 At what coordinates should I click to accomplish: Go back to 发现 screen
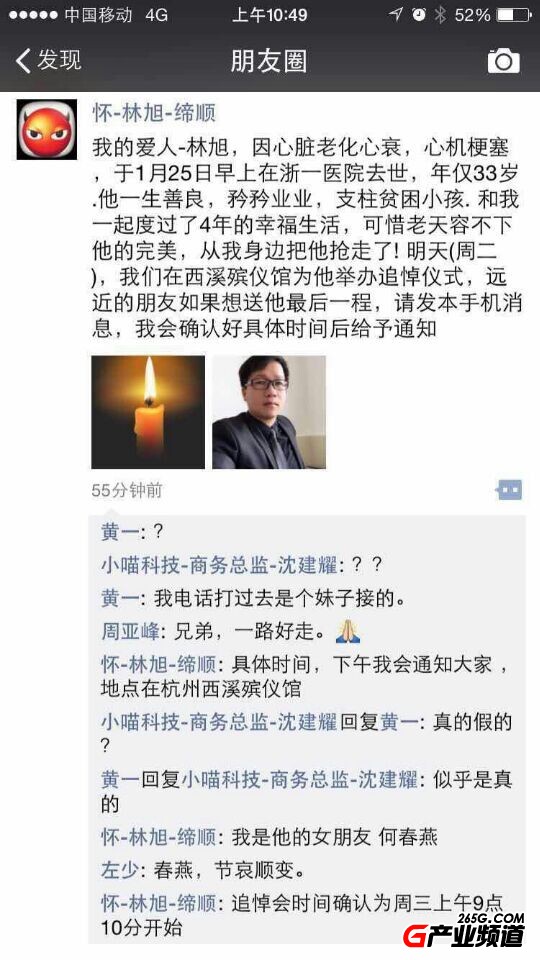(48, 61)
